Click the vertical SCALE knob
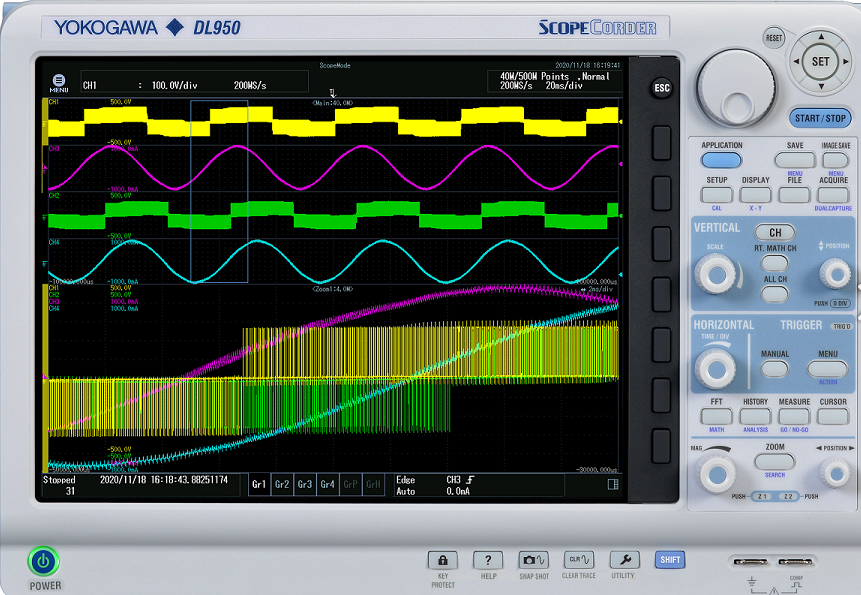The image size is (861, 595). point(714,273)
